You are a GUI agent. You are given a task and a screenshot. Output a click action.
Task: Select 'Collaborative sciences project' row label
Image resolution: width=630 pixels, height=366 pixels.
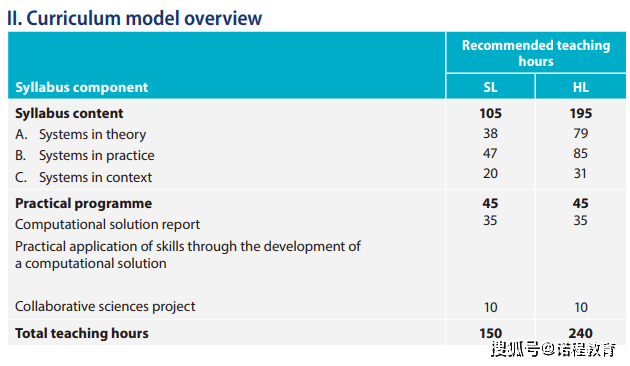[x=105, y=307]
